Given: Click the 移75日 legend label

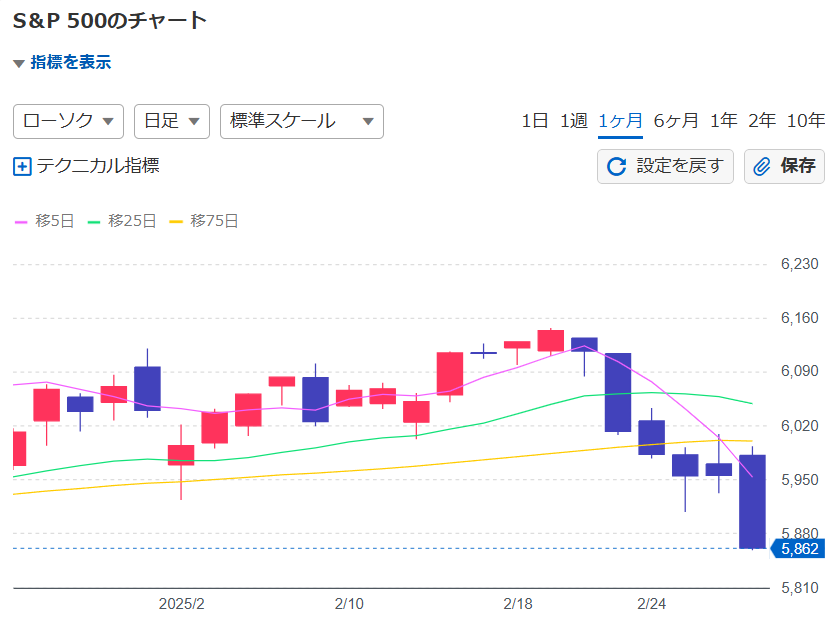Looking at the screenshot, I should [x=214, y=221].
